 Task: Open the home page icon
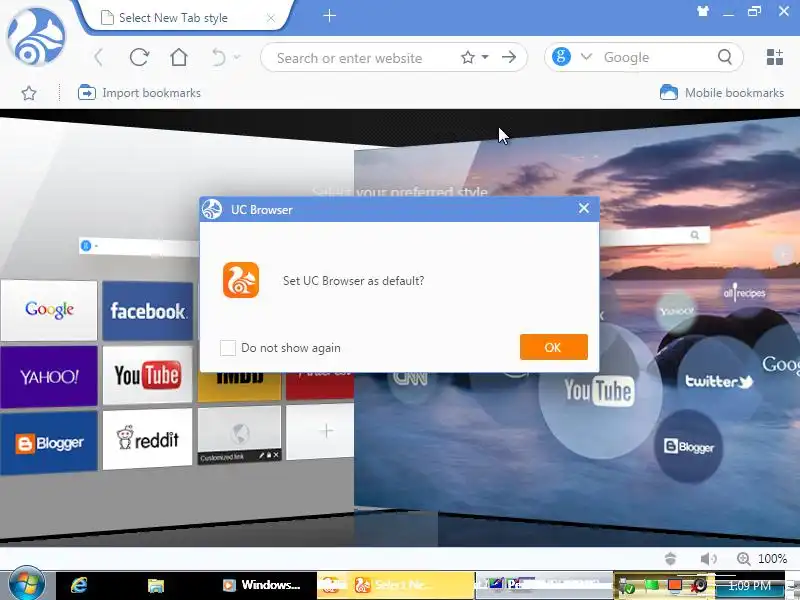[x=179, y=57]
